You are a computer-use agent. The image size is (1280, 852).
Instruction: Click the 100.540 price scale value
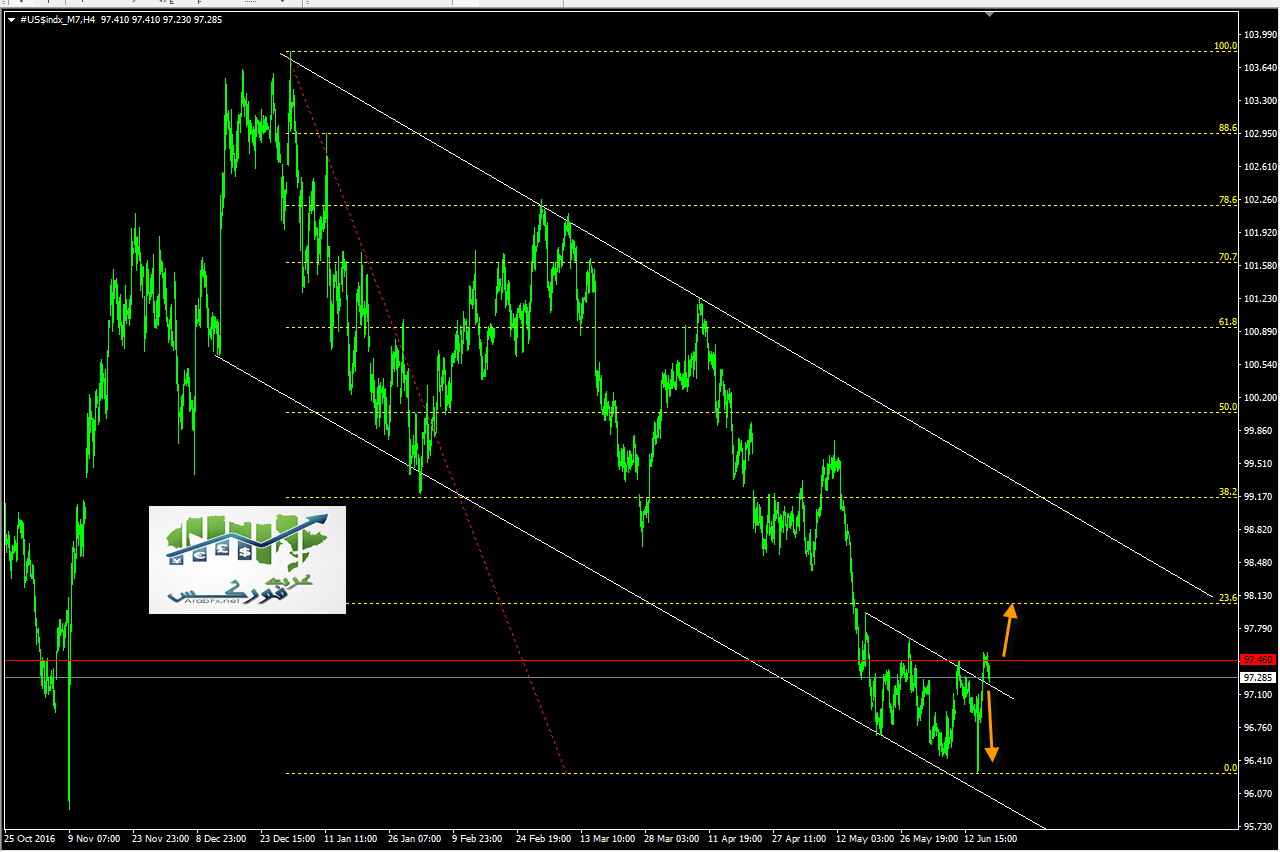point(1258,365)
